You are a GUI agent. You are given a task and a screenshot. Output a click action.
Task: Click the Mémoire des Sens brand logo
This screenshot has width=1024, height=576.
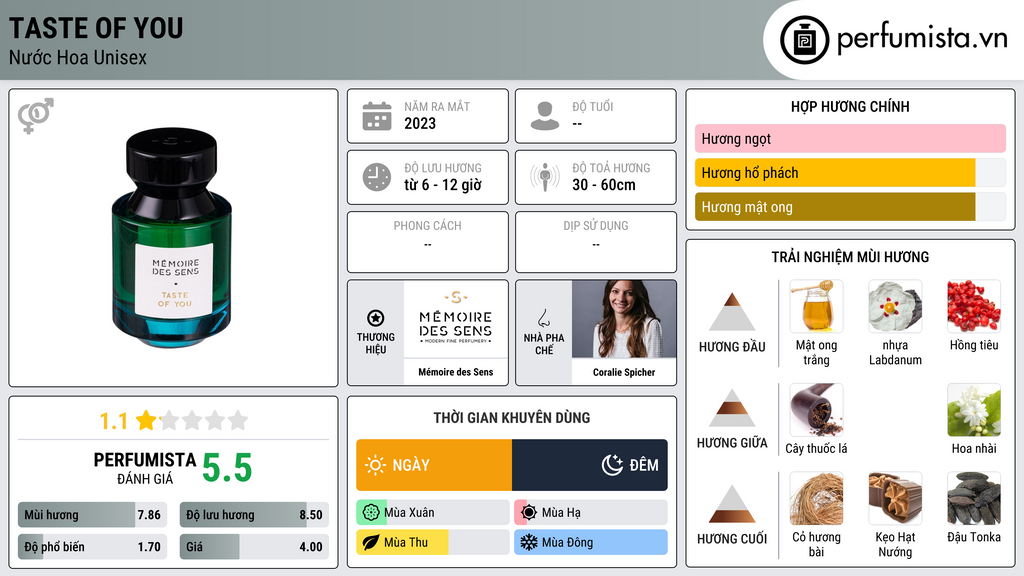[456, 319]
